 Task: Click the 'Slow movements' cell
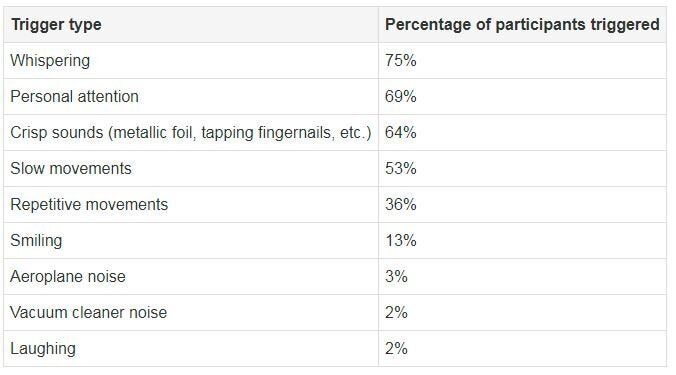click(191, 169)
